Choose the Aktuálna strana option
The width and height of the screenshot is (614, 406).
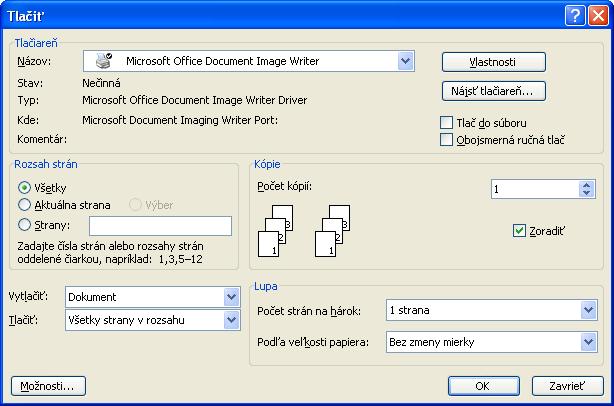[x=25, y=205]
